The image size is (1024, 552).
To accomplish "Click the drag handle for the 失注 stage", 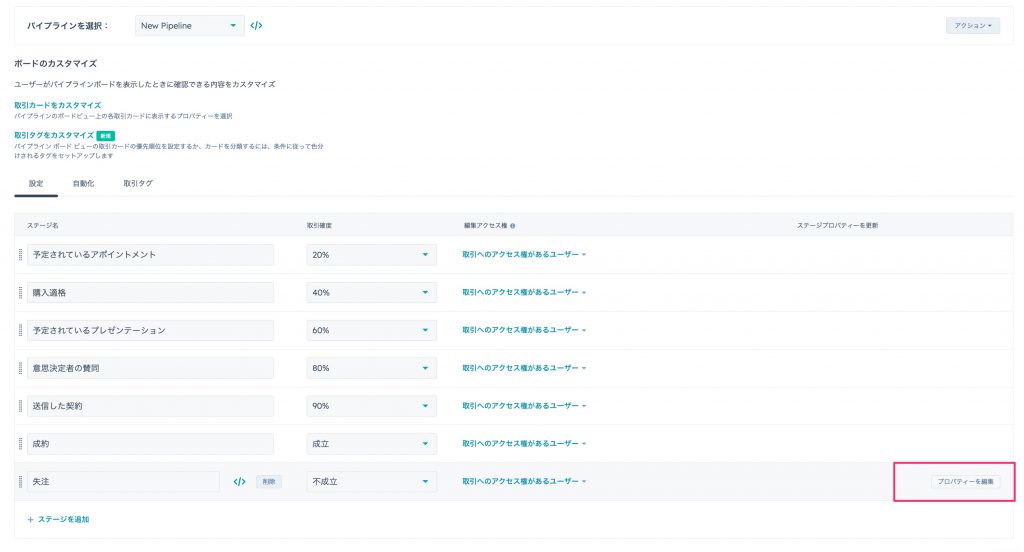I will [x=20, y=482].
